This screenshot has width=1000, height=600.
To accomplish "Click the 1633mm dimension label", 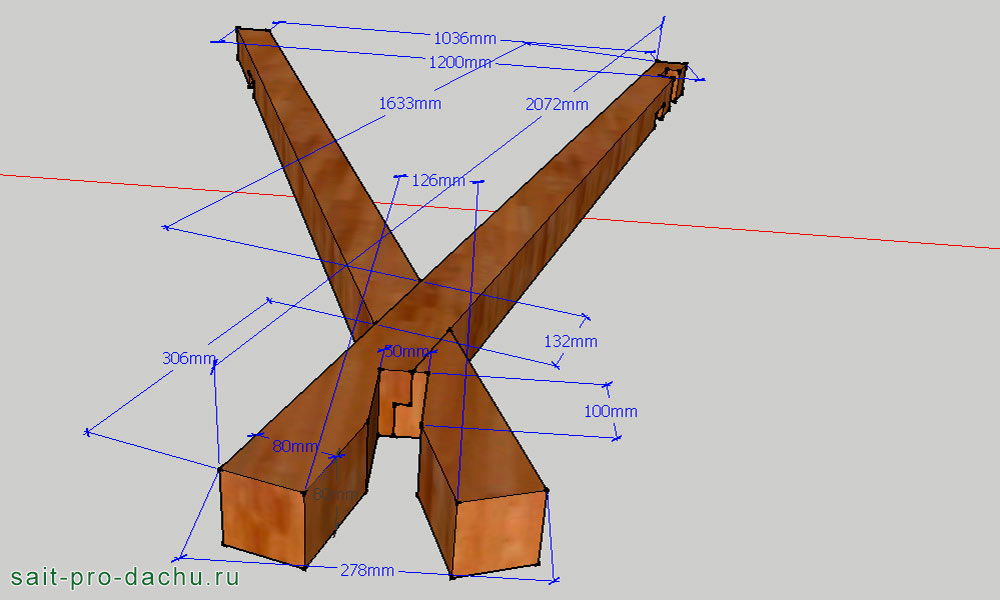I will point(409,103).
